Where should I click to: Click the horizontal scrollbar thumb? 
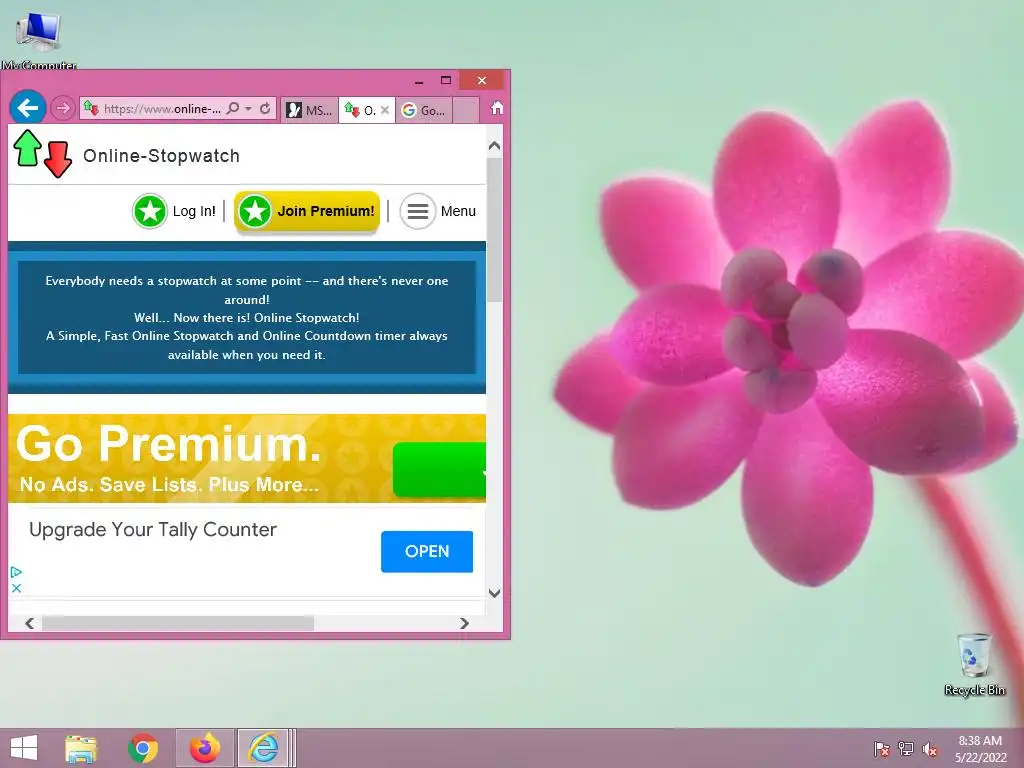pos(178,623)
